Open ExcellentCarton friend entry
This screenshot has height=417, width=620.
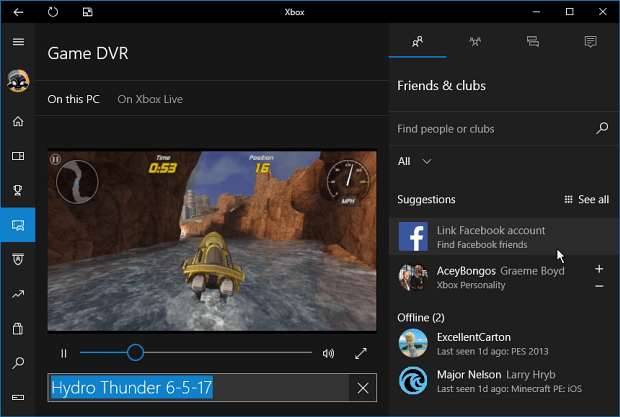[x=504, y=344]
